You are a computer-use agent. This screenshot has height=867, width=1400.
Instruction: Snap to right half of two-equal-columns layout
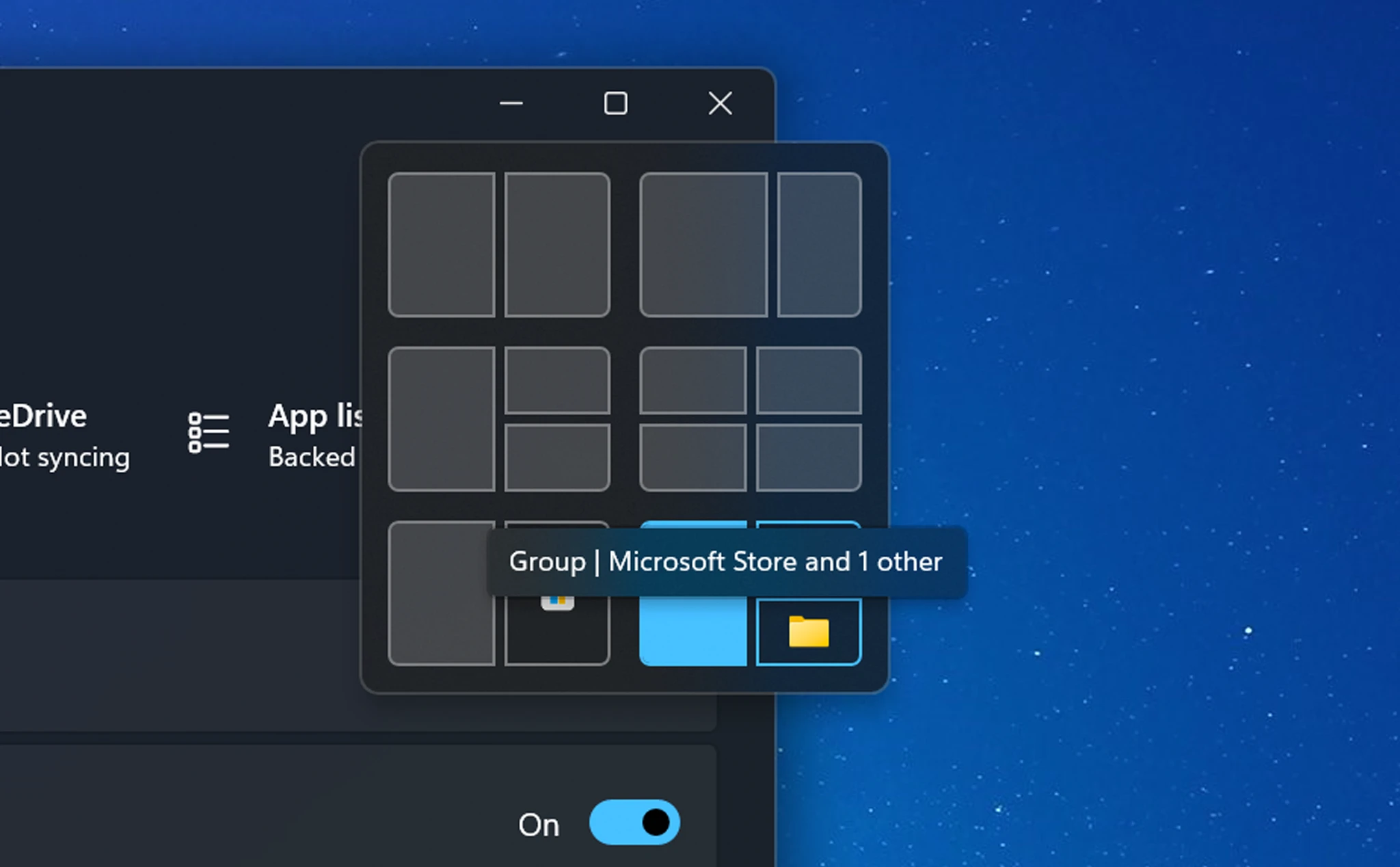click(x=557, y=245)
